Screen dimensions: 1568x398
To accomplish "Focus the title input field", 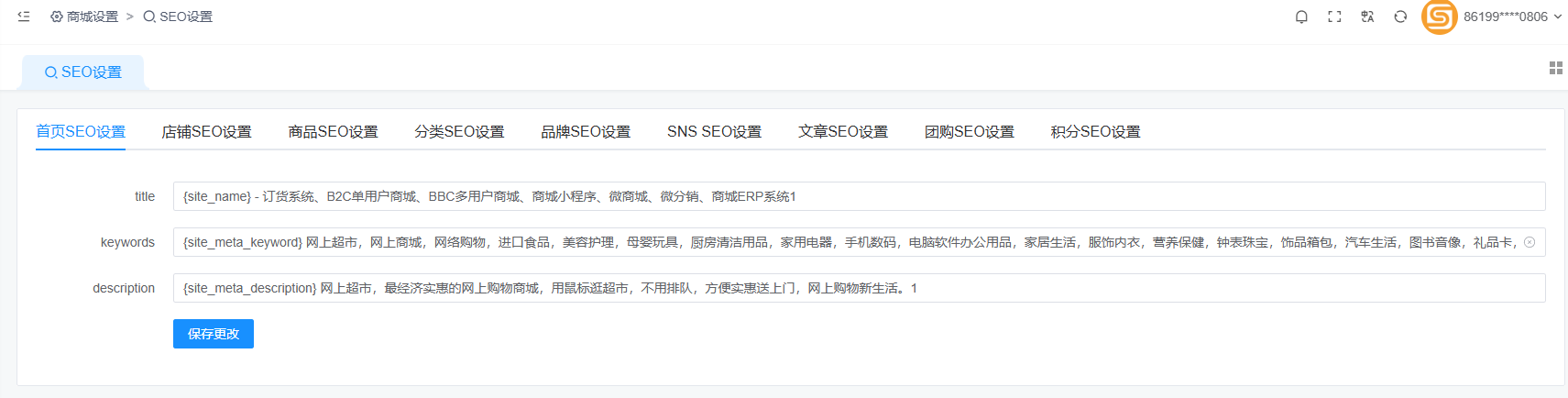I will pyautogui.click(x=859, y=196).
